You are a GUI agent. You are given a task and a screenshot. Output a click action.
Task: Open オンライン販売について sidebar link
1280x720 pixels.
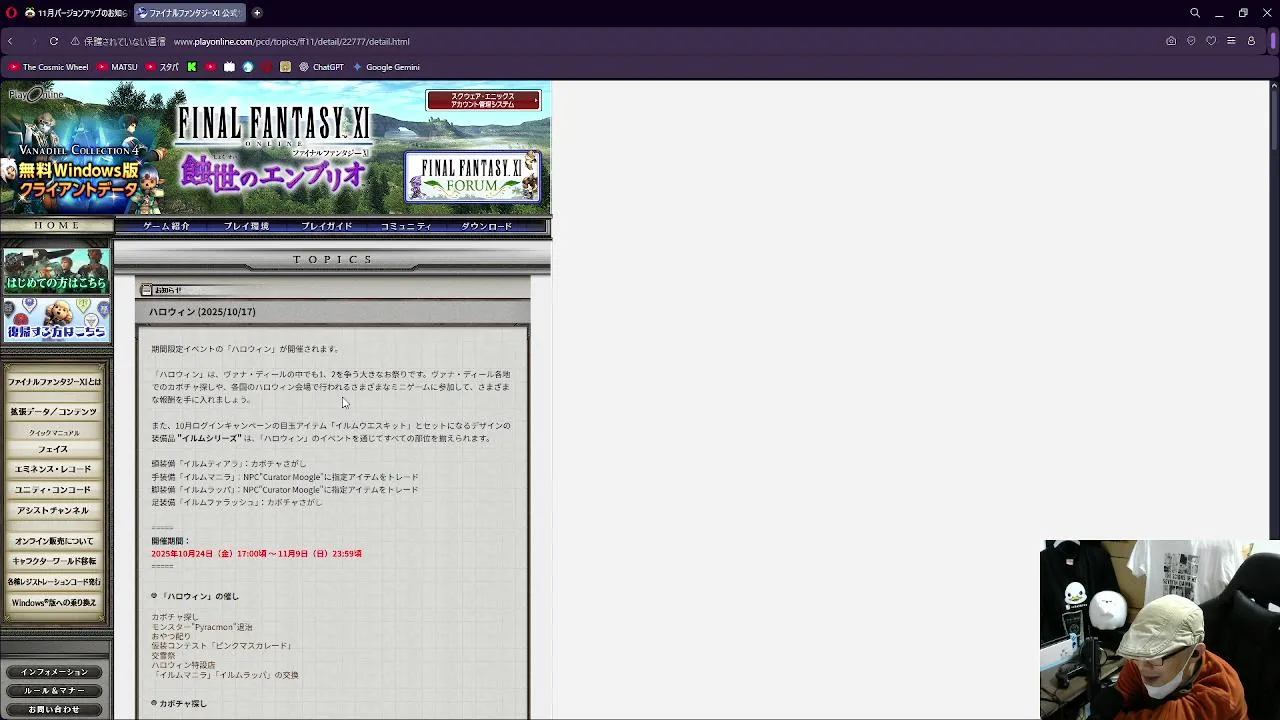point(54,541)
